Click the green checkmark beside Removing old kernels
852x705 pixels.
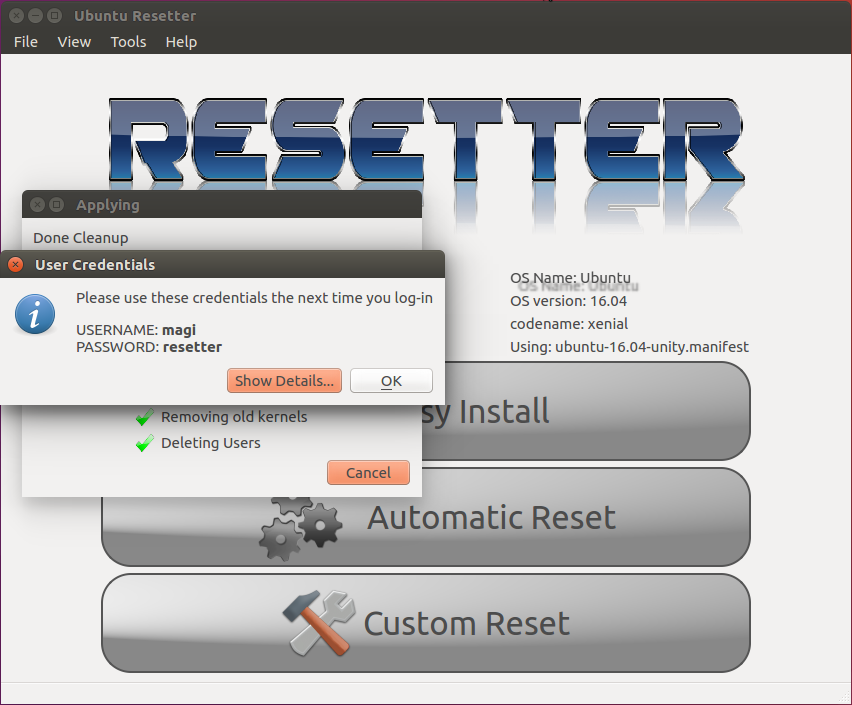tap(145, 417)
